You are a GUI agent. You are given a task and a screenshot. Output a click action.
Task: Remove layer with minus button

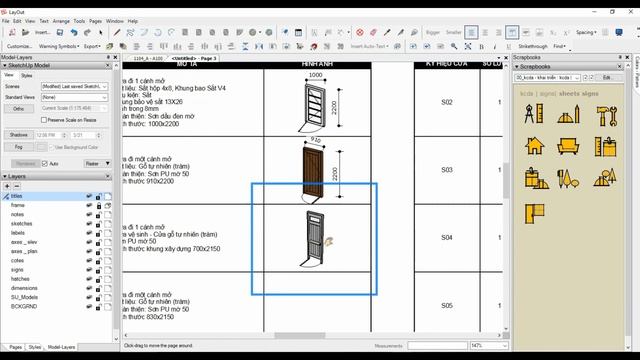tap(17, 186)
